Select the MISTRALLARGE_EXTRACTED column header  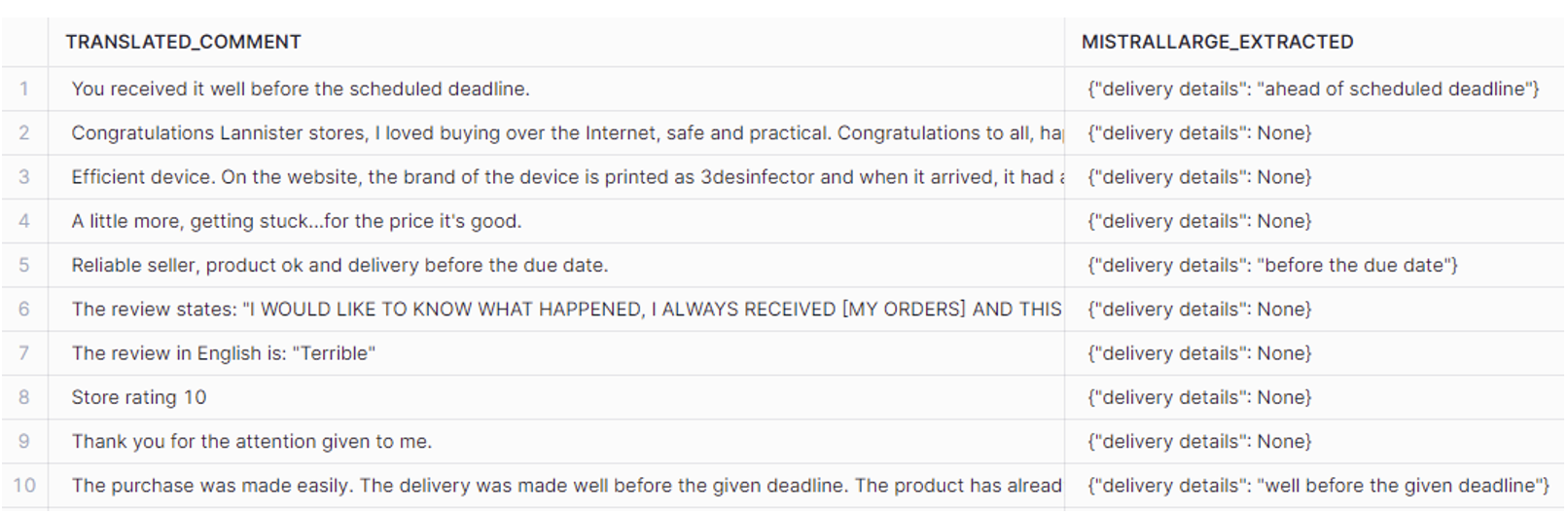pyautogui.click(x=1314, y=42)
